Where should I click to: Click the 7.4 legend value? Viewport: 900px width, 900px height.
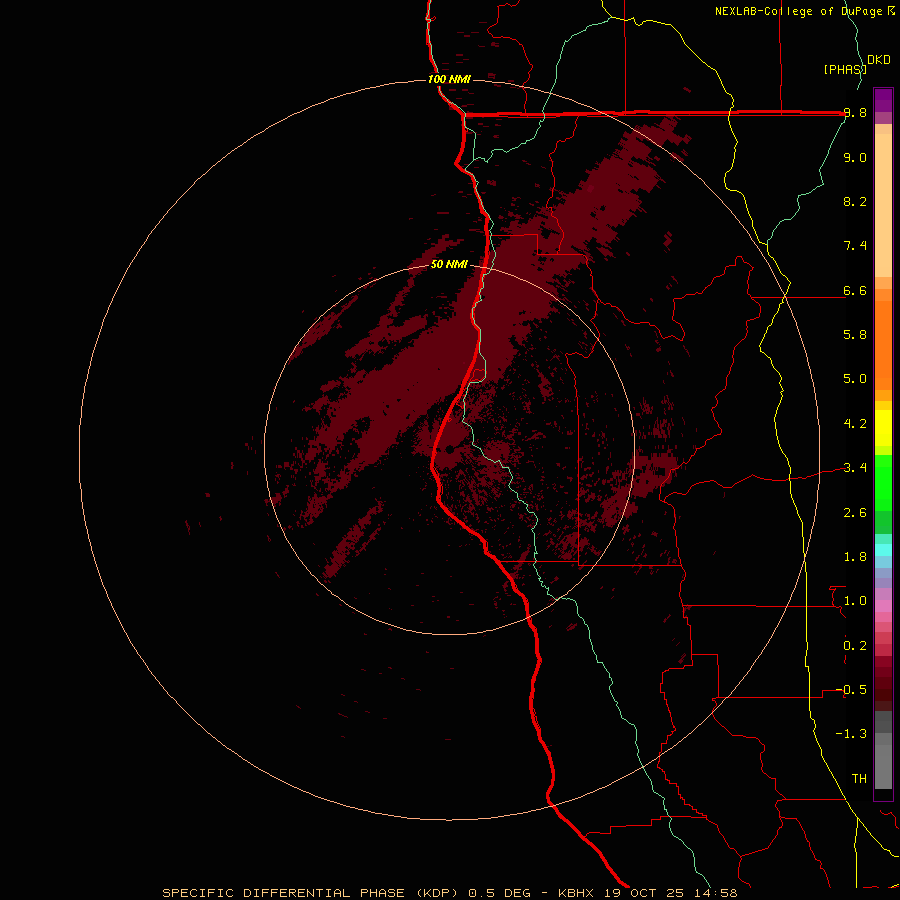[855, 246]
